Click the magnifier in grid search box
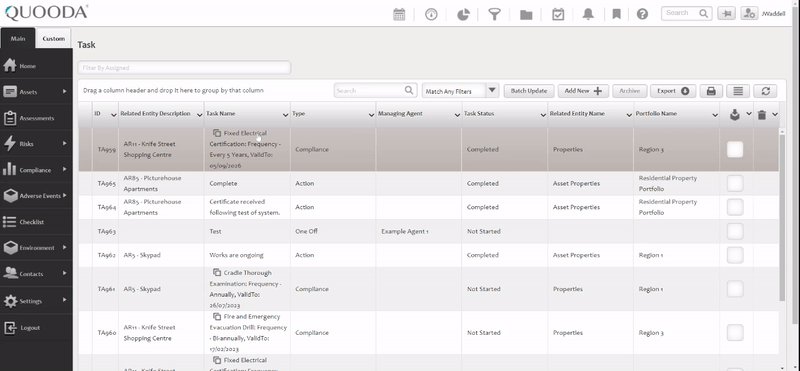The width and height of the screenshot is (800, 371). (409, 90)
